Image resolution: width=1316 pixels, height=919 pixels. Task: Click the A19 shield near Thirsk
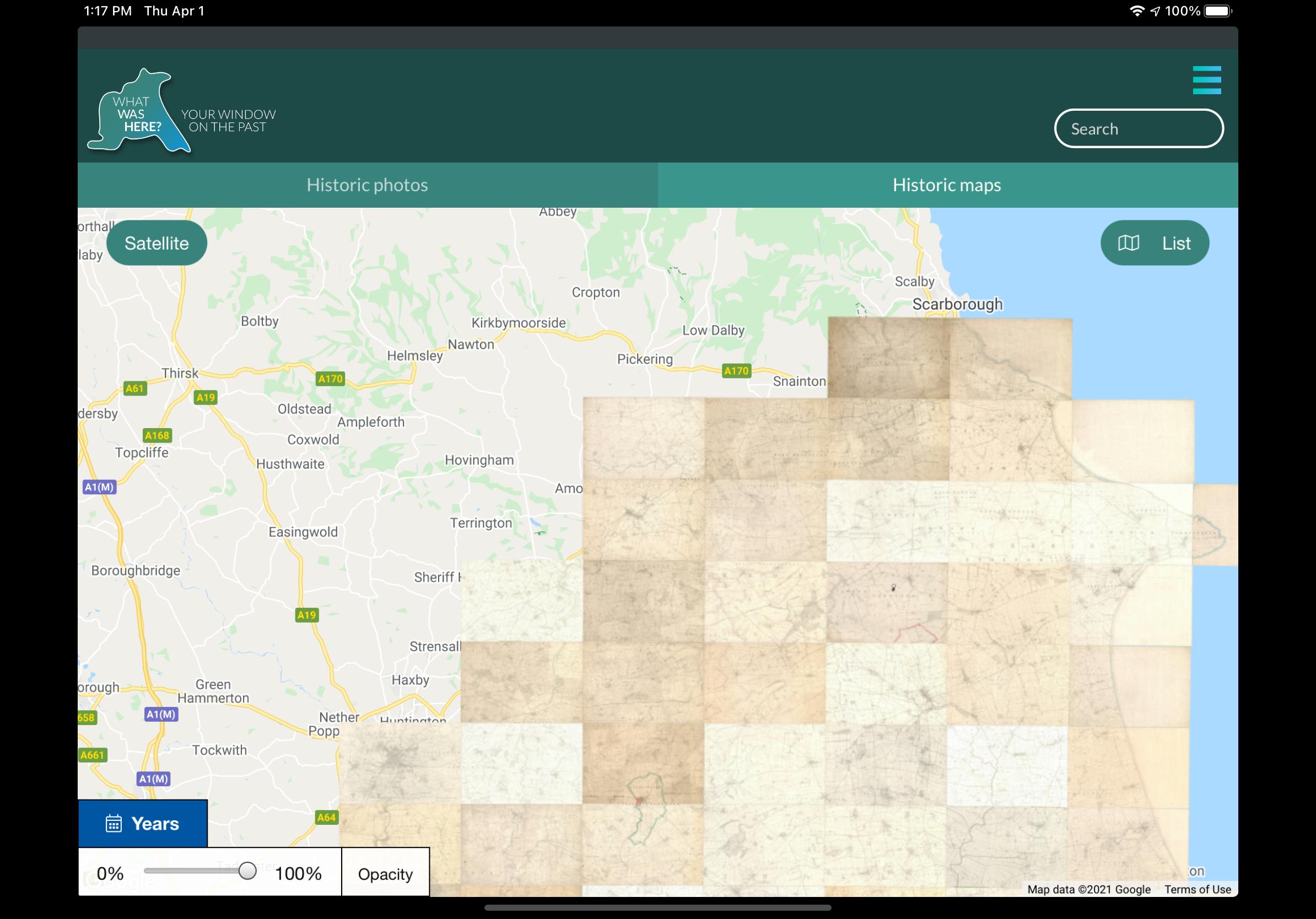[x=206, y=398]
